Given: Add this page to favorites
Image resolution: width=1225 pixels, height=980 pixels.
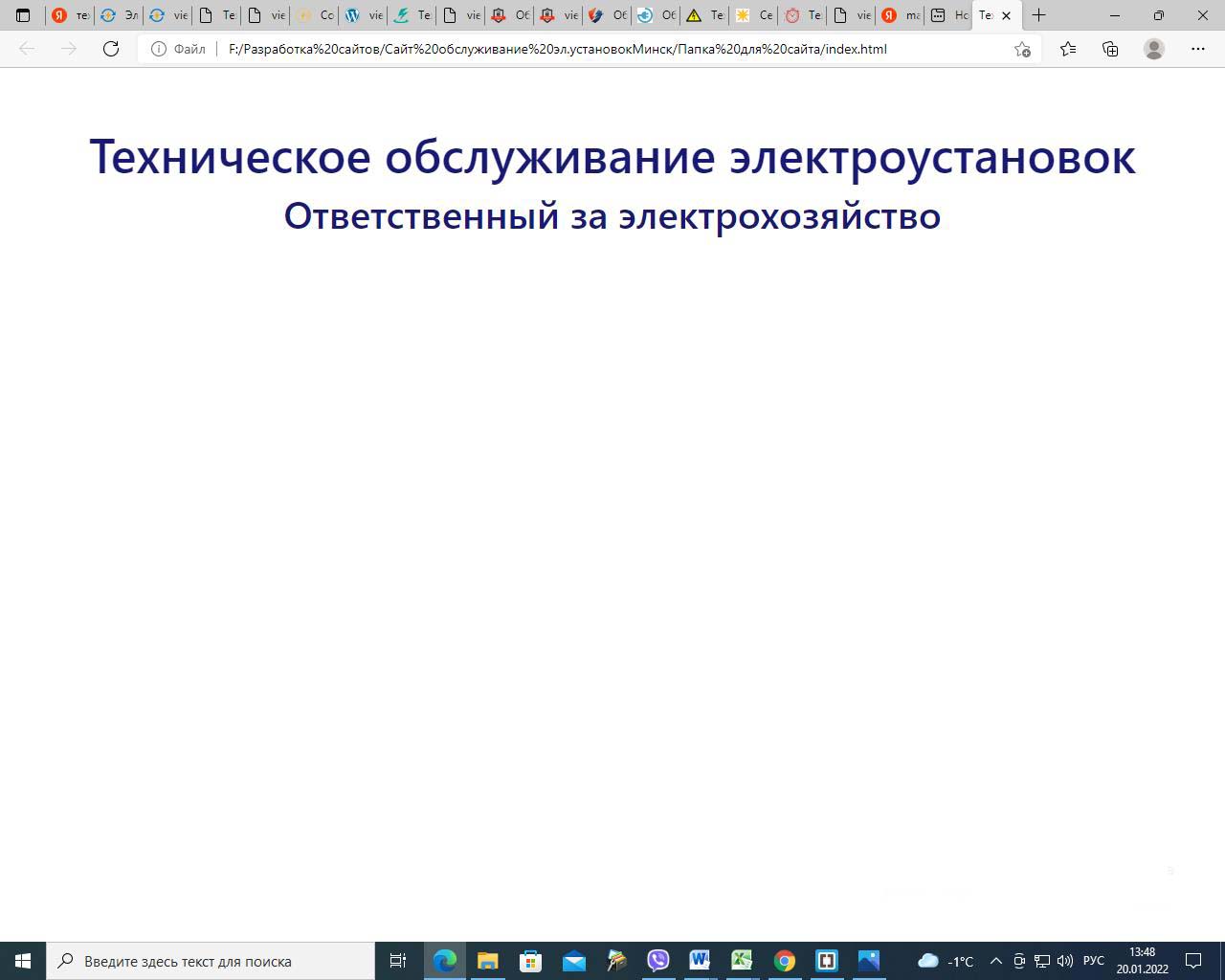Looking at the screenshot, I should click(x=1022, y=49).
